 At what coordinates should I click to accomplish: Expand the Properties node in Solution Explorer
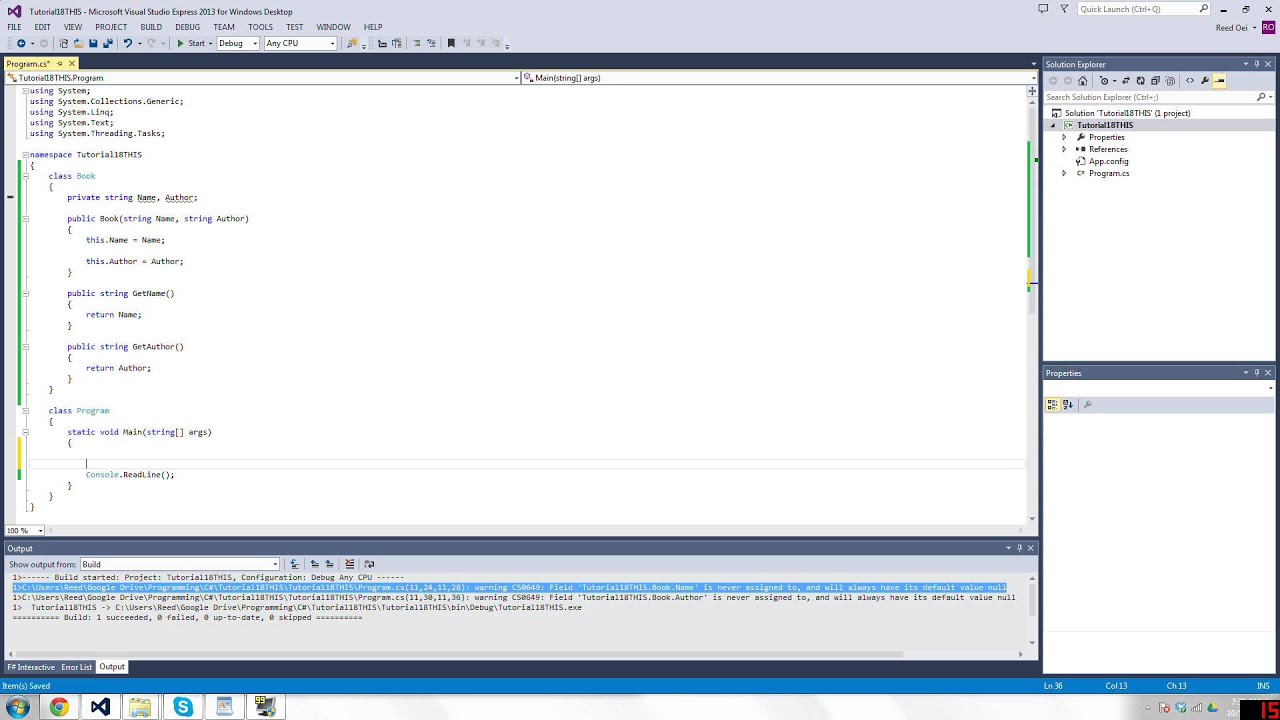[1064, 137]
